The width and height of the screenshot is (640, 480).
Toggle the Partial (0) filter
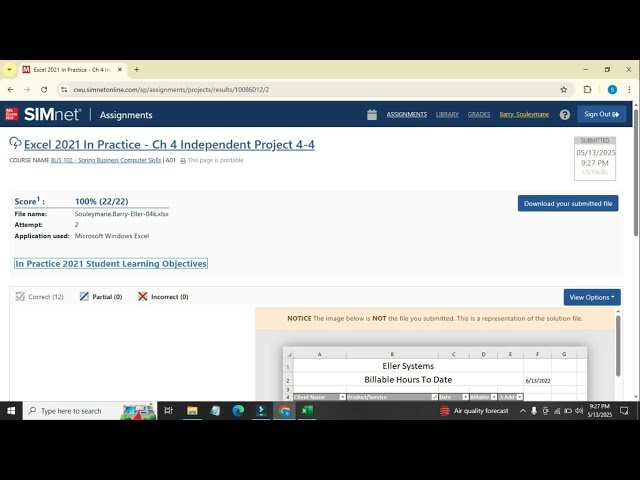coord(101,297)
